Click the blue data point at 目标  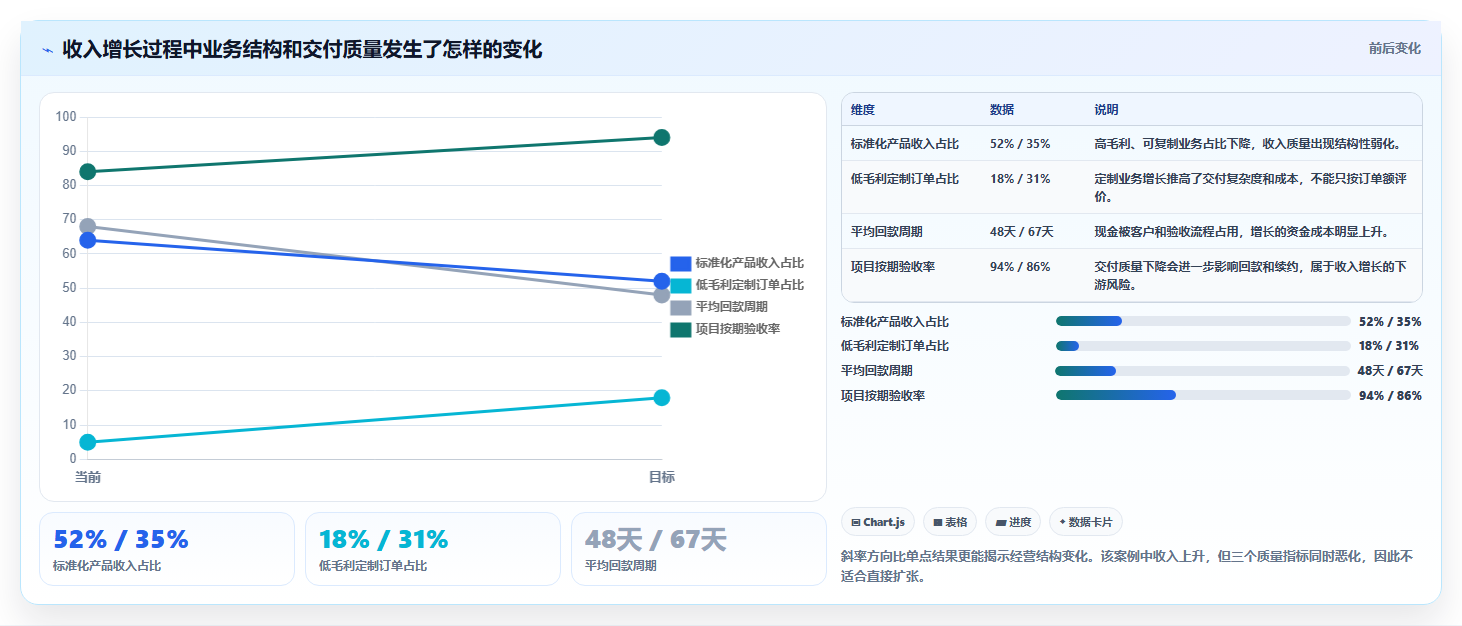tap(661, 281)
